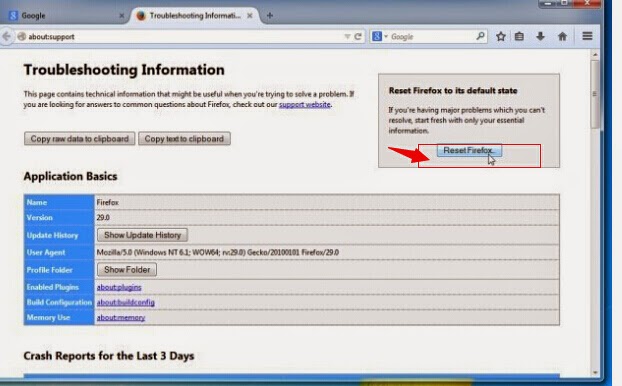This screenshot has height=386, width=622.
Task: Reload the page with the refresh icon
Action: point(358,36)
